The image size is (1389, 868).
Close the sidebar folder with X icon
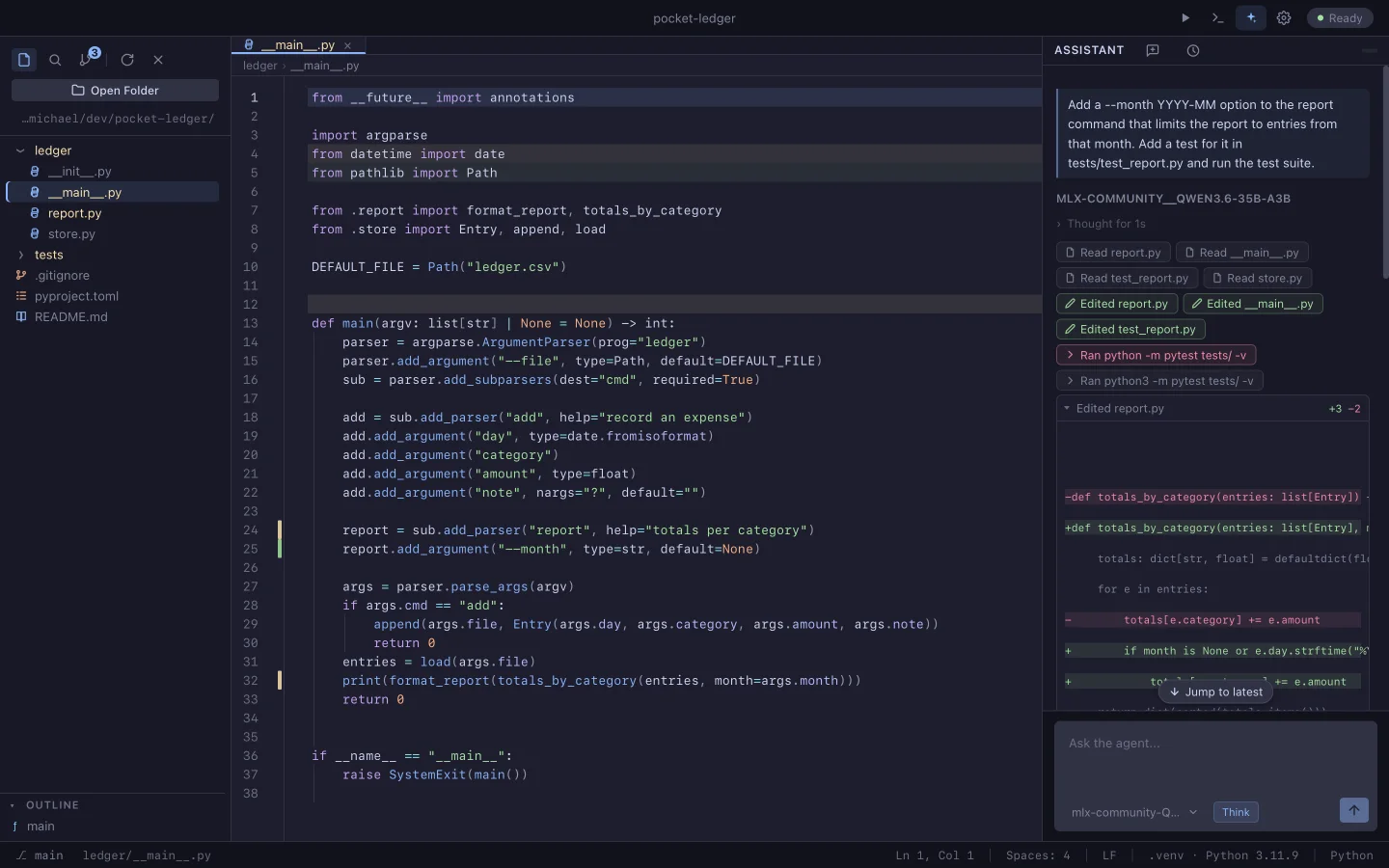coord(158,60)
